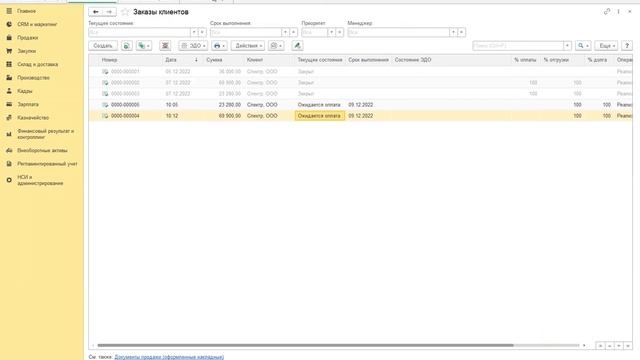Viewport: 640px width, 360px height.
Task: Clear the Срок выполнения filter
Action: tap(293, 32)
